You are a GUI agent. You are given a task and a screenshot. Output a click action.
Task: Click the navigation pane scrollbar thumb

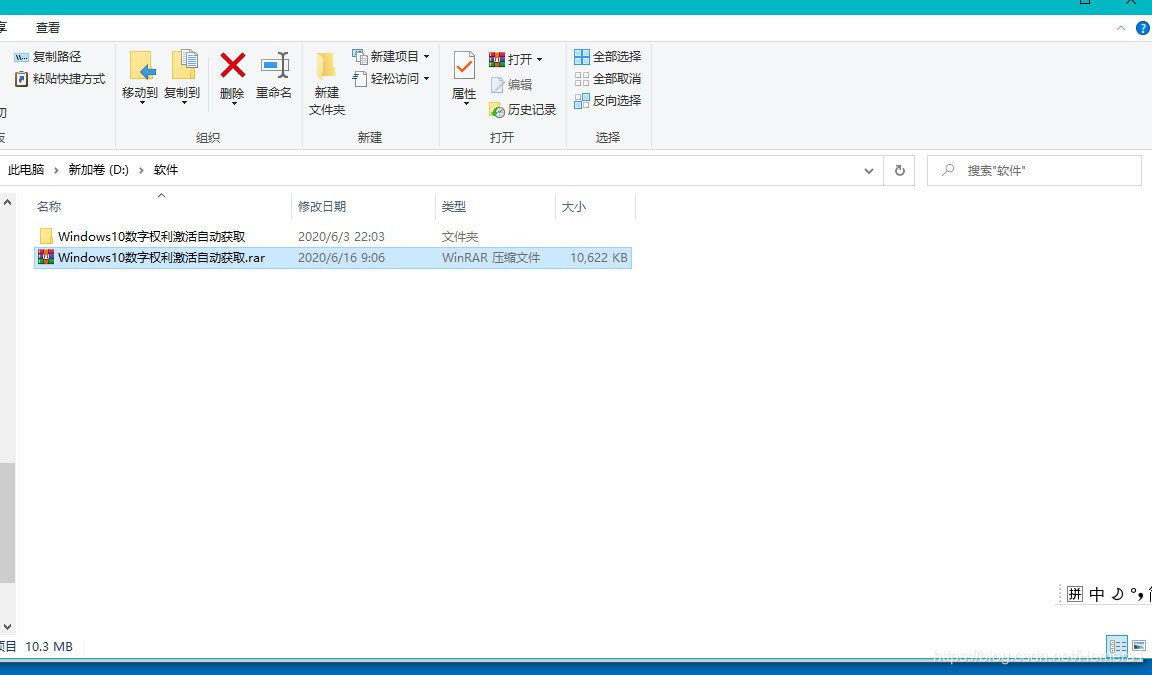[x=7, y=522]
